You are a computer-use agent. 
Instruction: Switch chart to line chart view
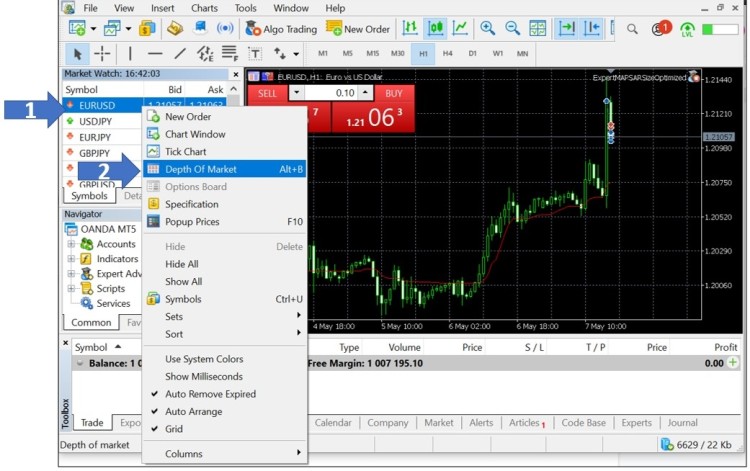tap(461, 29)
